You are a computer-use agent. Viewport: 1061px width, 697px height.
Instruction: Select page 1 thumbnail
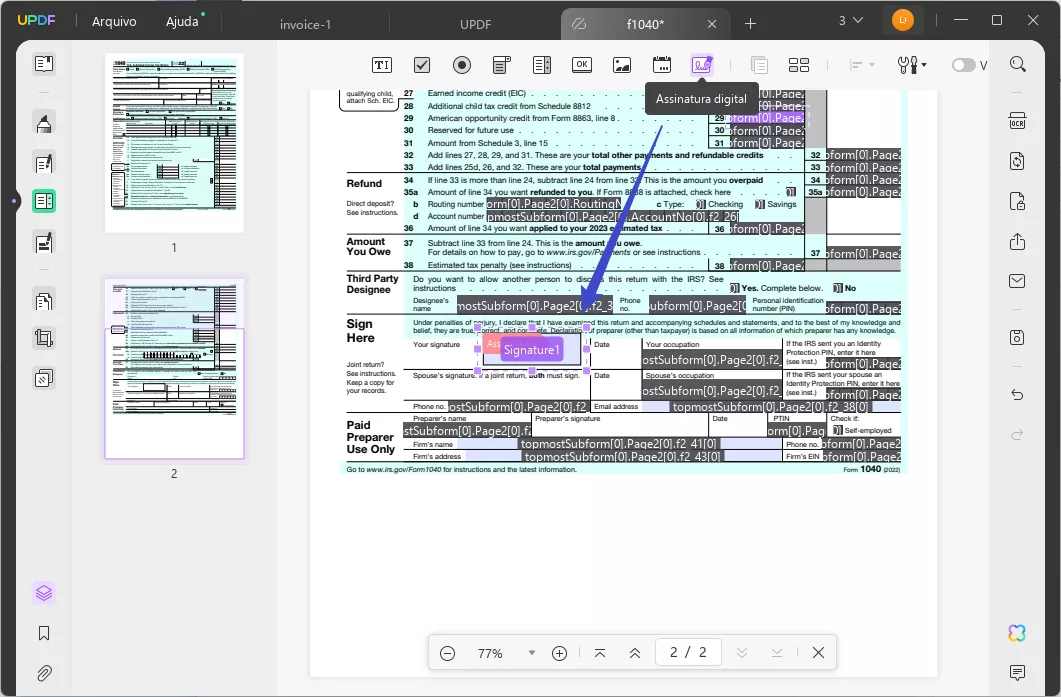point(174,143)
